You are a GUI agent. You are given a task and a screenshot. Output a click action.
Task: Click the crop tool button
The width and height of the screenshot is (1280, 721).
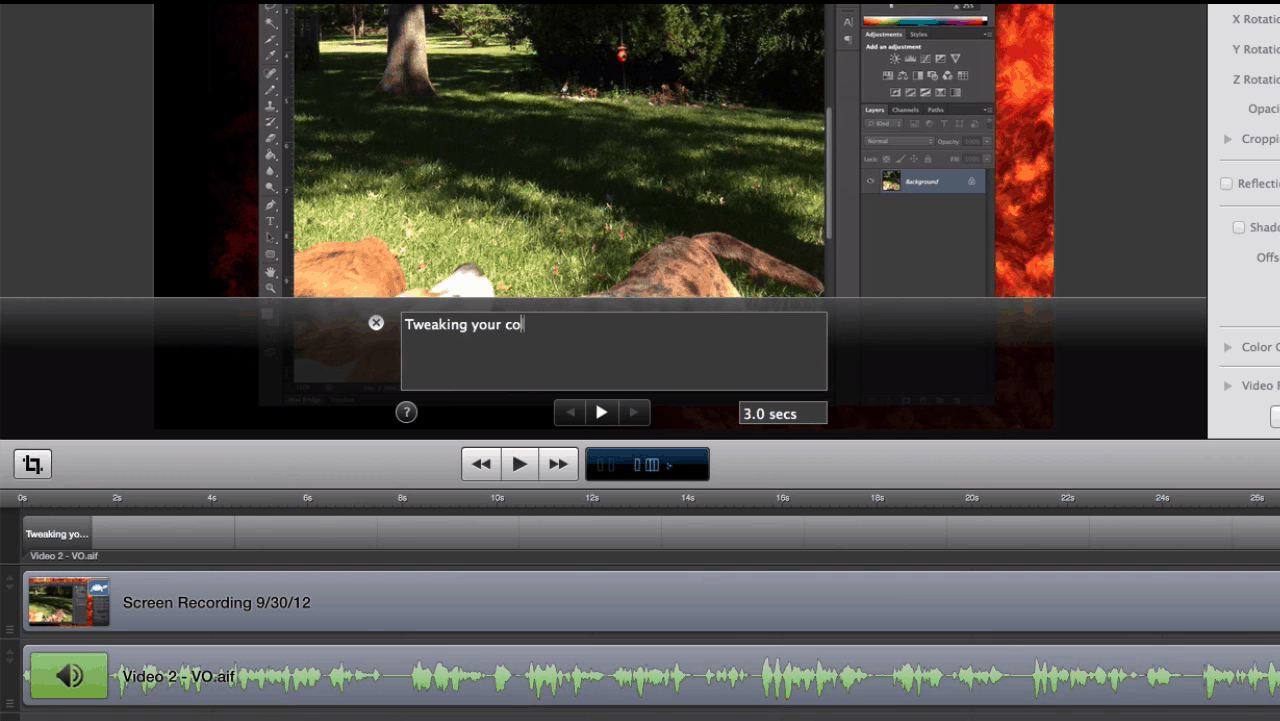[33, 464]
